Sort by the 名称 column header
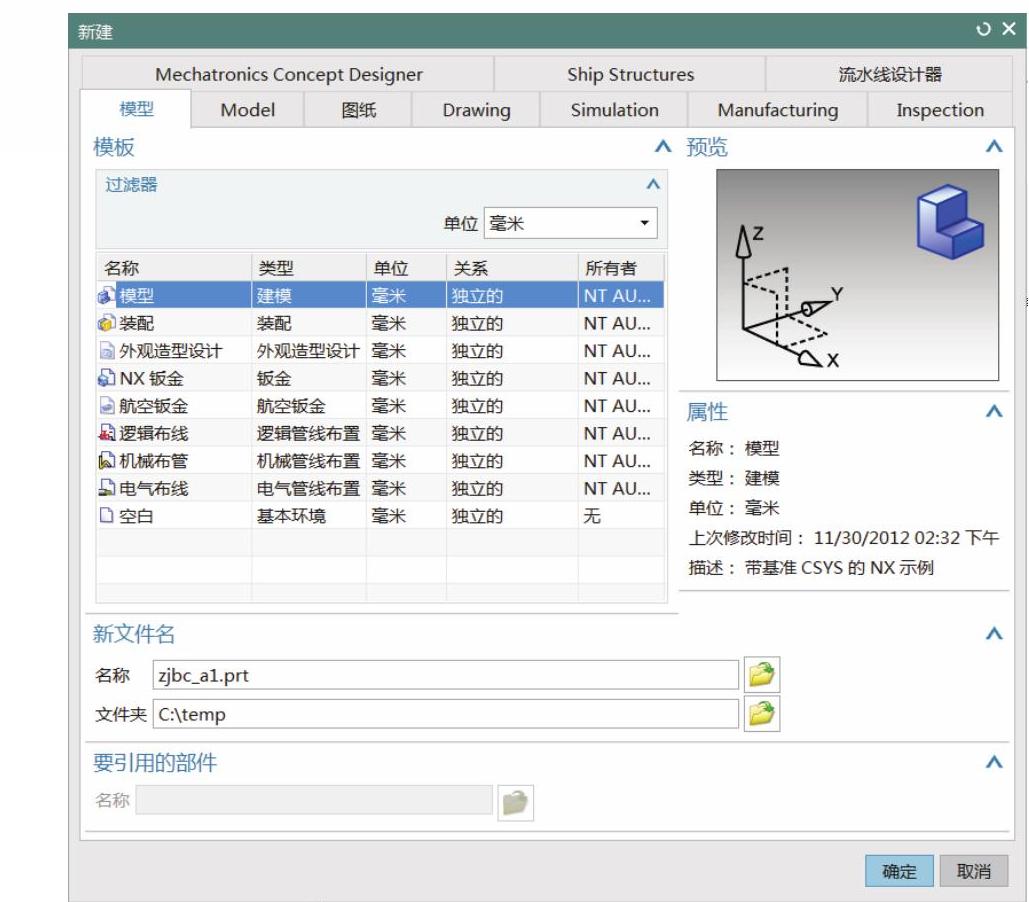Viewport: 1029px width, 902px height. (x=174, y=268)
